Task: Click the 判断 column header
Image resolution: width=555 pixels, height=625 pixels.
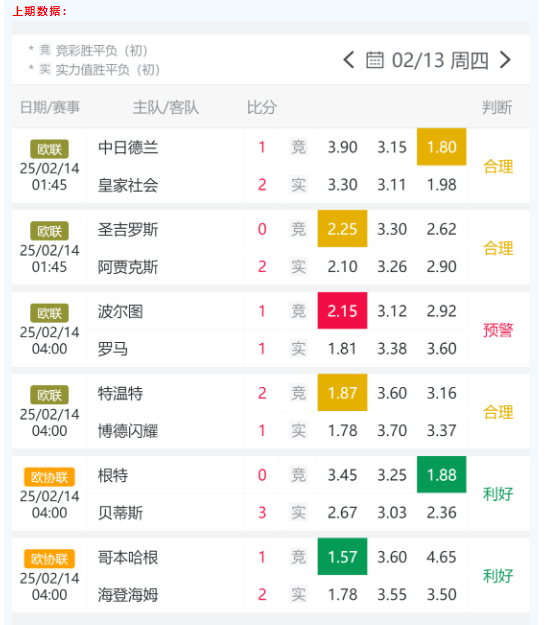Action: (x=497, y=107)
